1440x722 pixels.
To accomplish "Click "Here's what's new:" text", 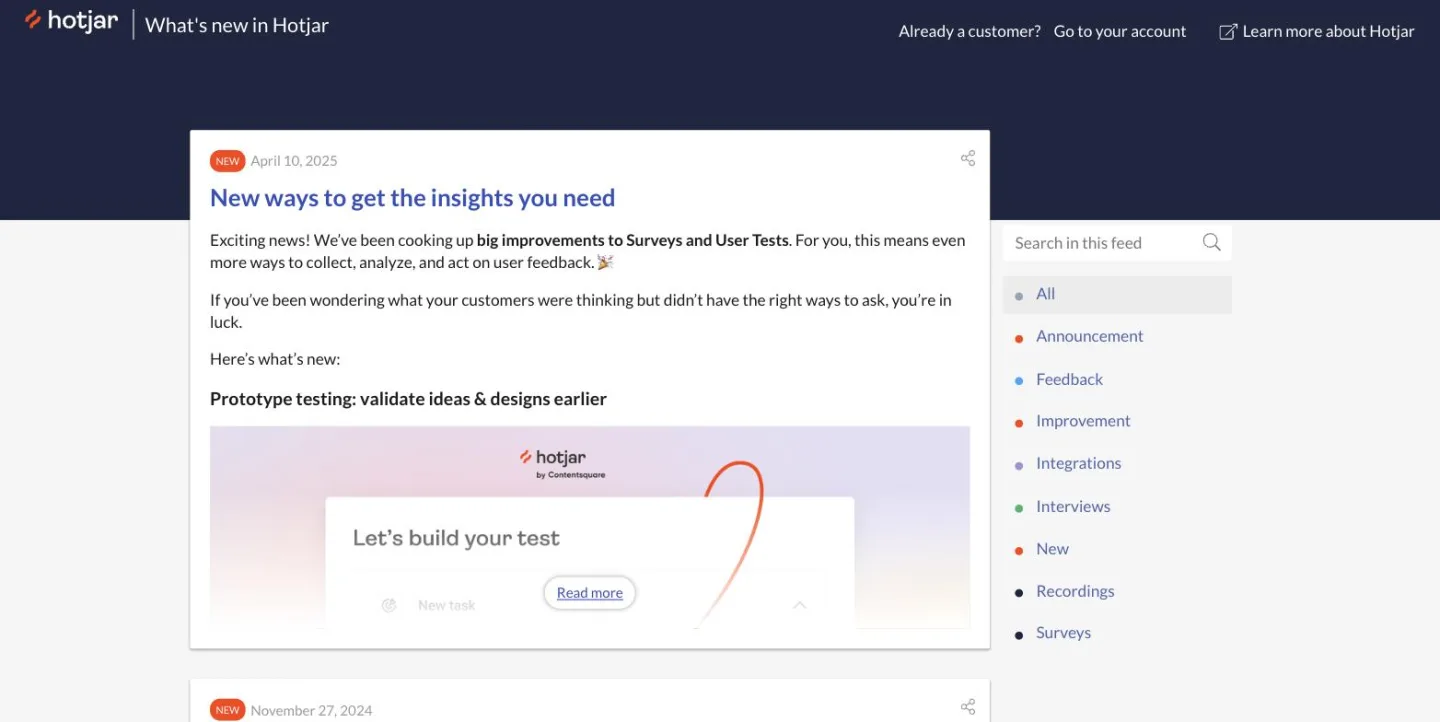I will [275, 359].
